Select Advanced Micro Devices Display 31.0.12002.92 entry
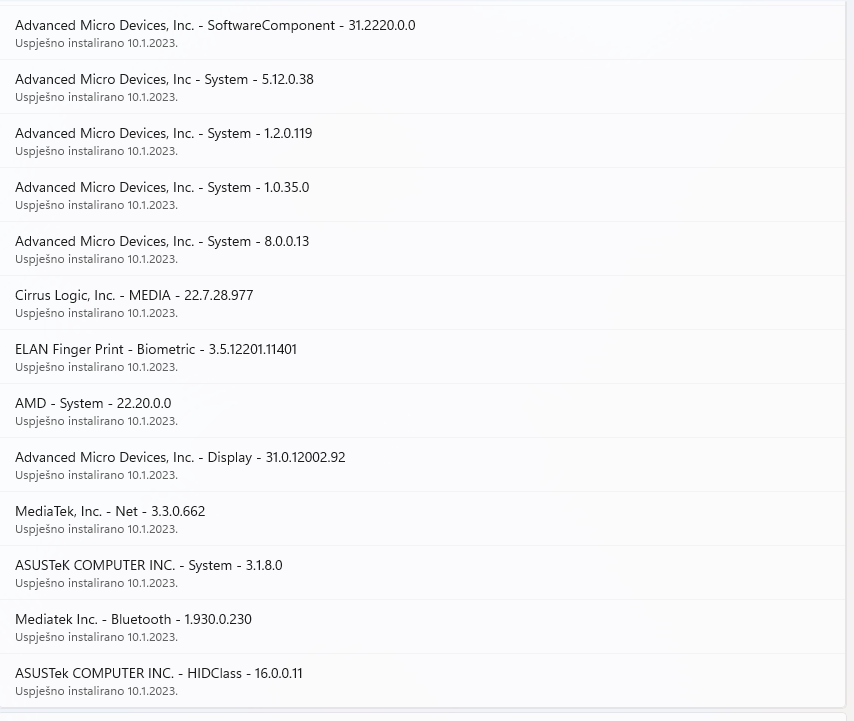 coord(422,464)
